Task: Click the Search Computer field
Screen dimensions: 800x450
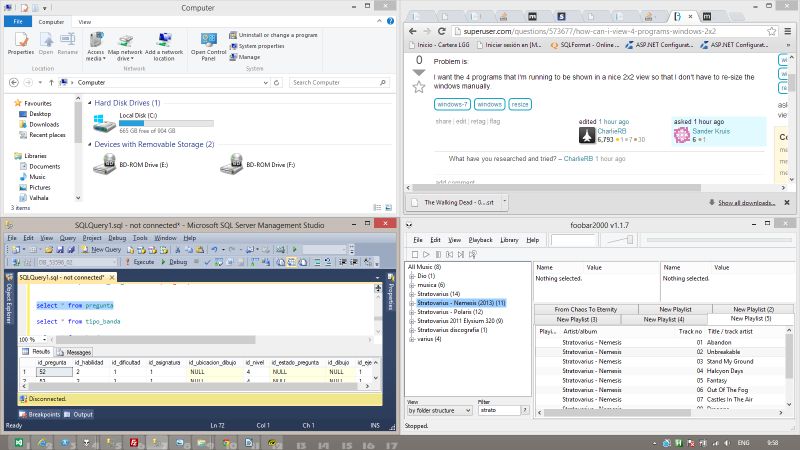Action: tap(339, 82)
